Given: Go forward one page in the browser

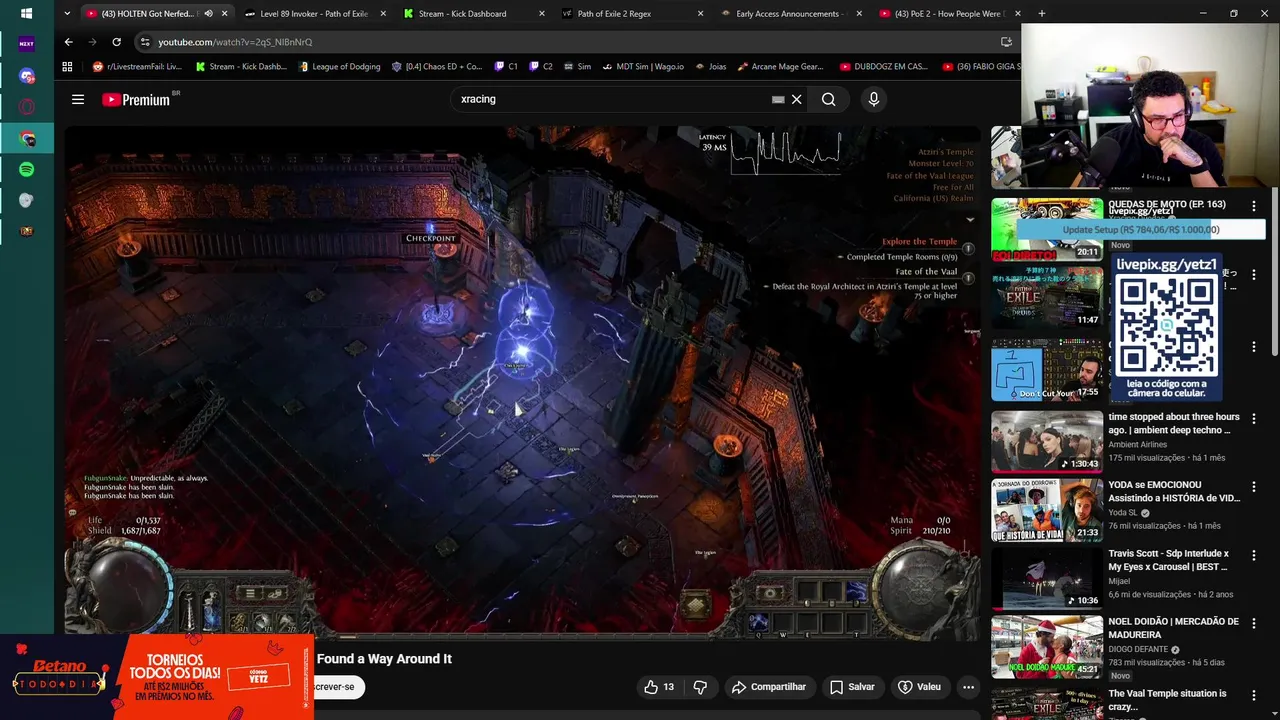Looking at the screenshot, I should coord(92,42).
